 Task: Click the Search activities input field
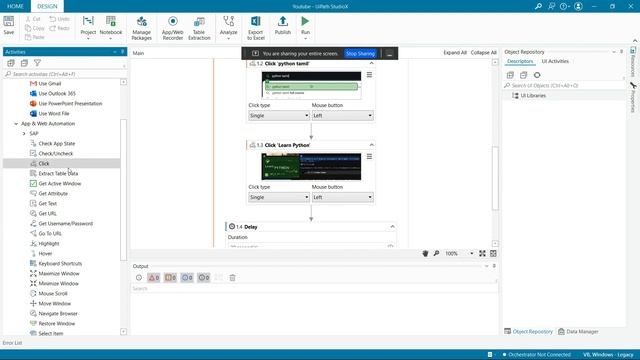[65, 74]
